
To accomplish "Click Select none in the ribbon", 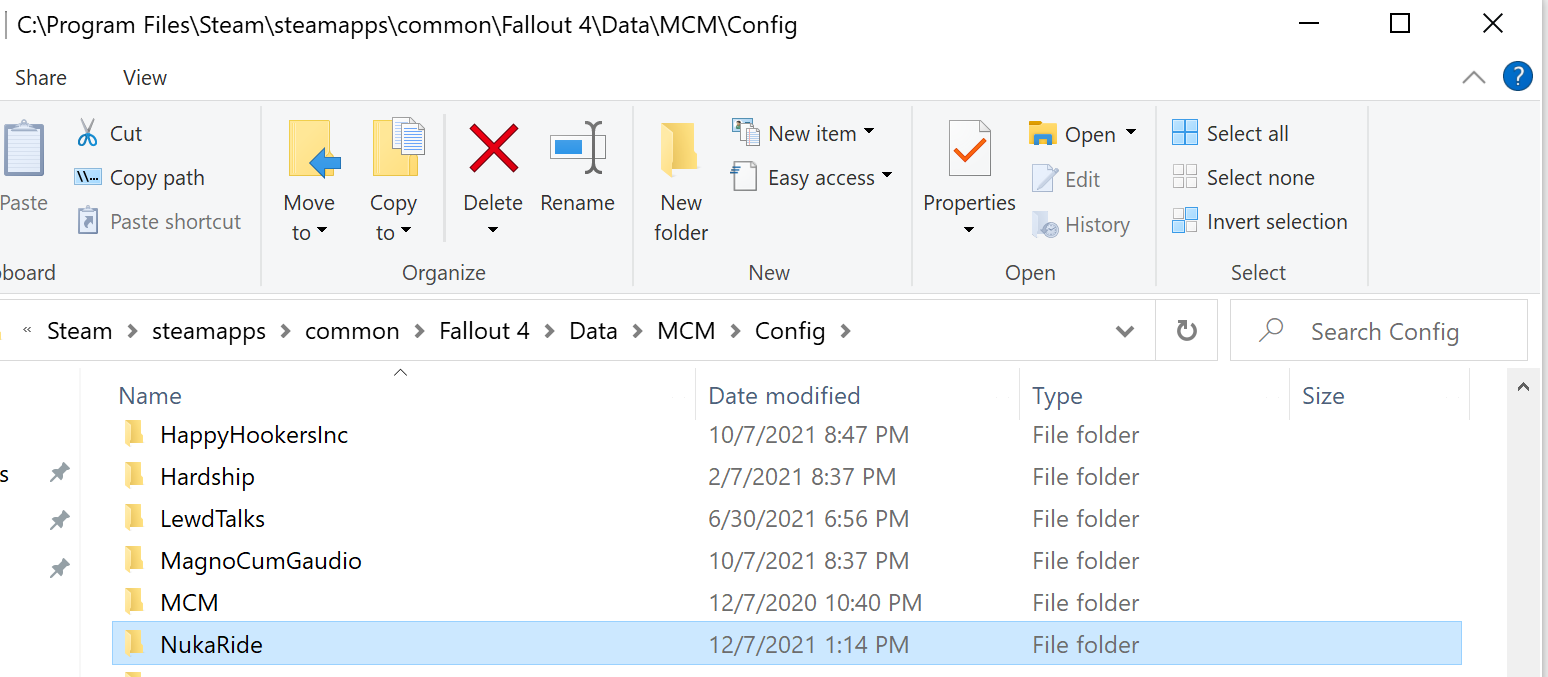I will click(x=1244, y=178).
